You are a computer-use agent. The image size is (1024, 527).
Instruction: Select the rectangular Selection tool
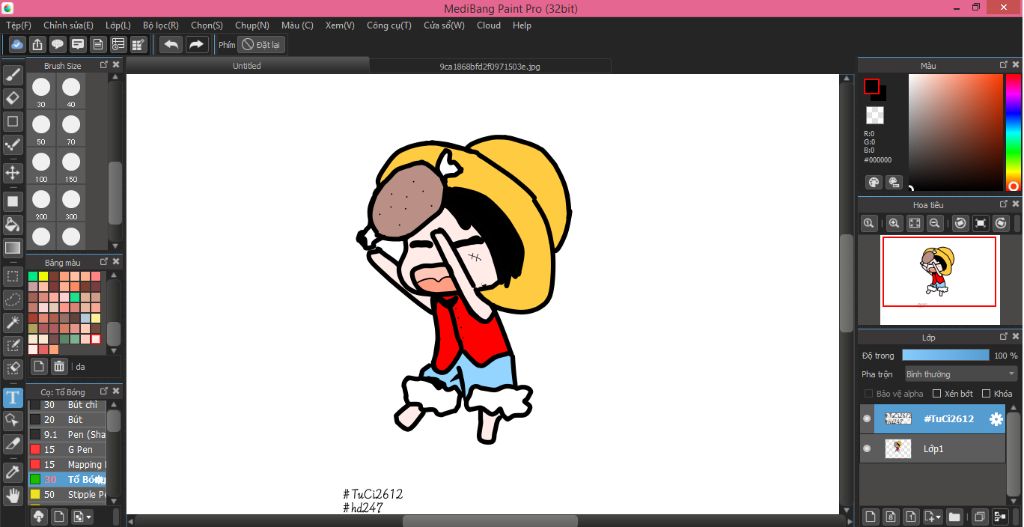pyautogui.click(x=12, y=276)
